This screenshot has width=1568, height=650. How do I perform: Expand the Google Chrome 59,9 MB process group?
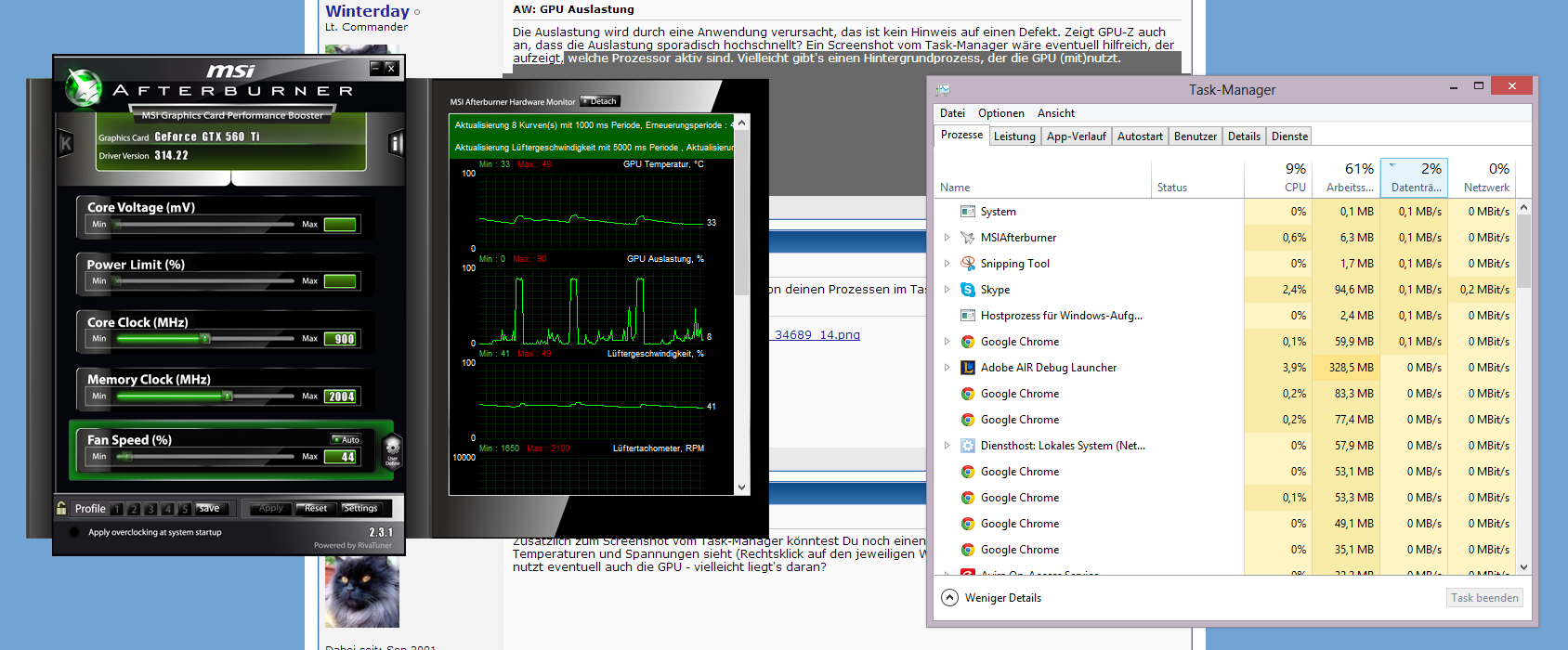(x=947, y=342)
